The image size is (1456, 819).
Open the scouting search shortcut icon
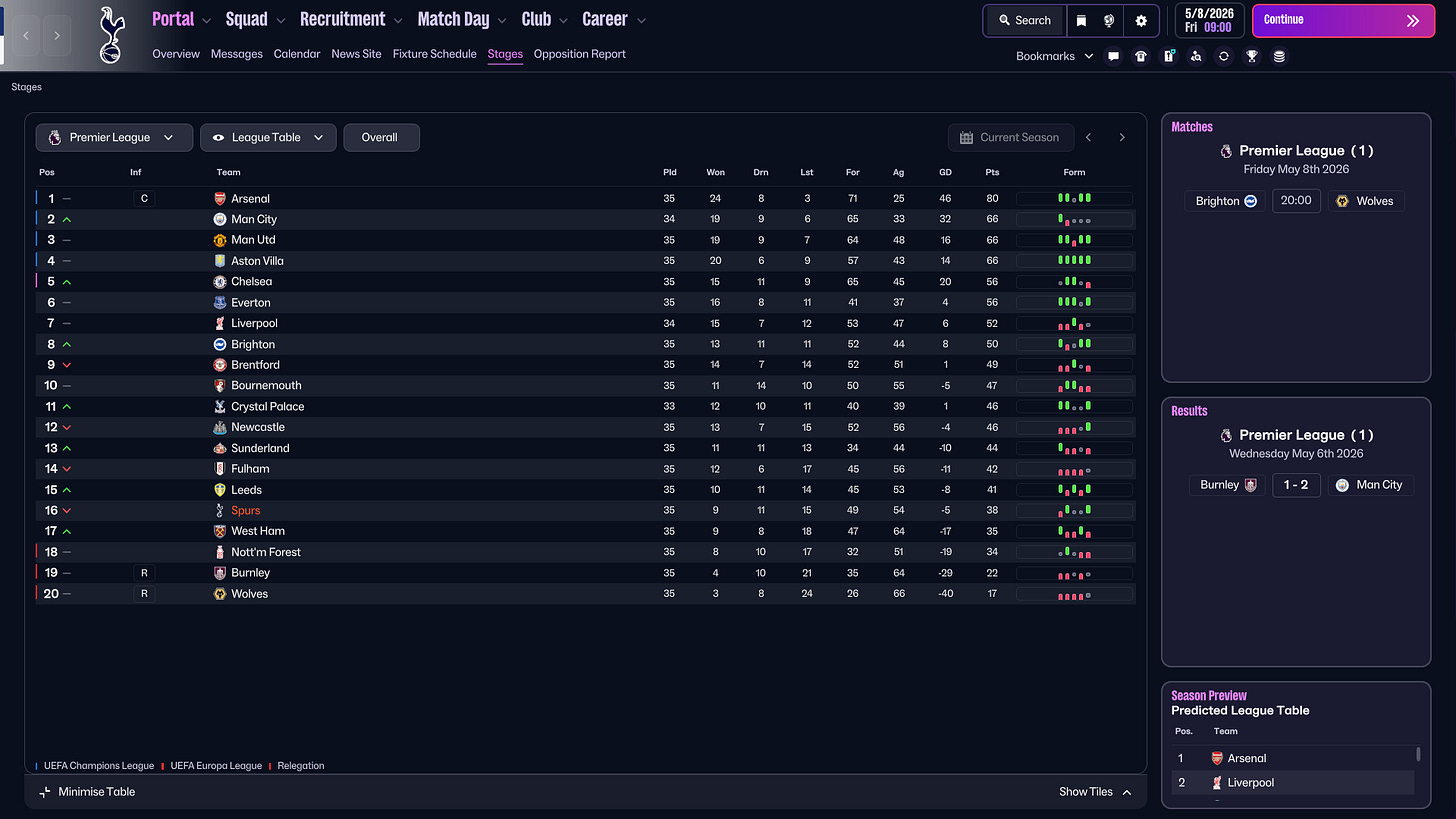click(1196, 56)
